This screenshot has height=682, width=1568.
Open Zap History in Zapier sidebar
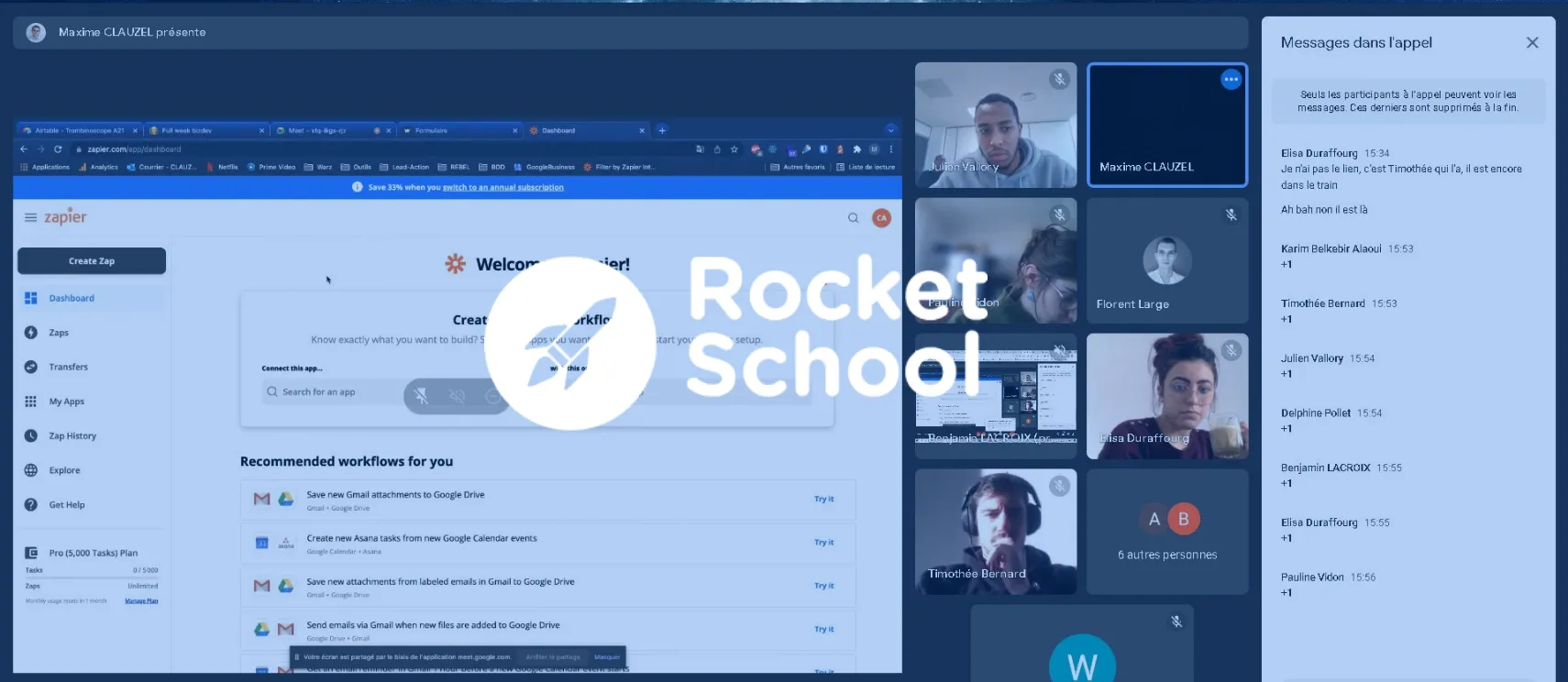[92, 436]
